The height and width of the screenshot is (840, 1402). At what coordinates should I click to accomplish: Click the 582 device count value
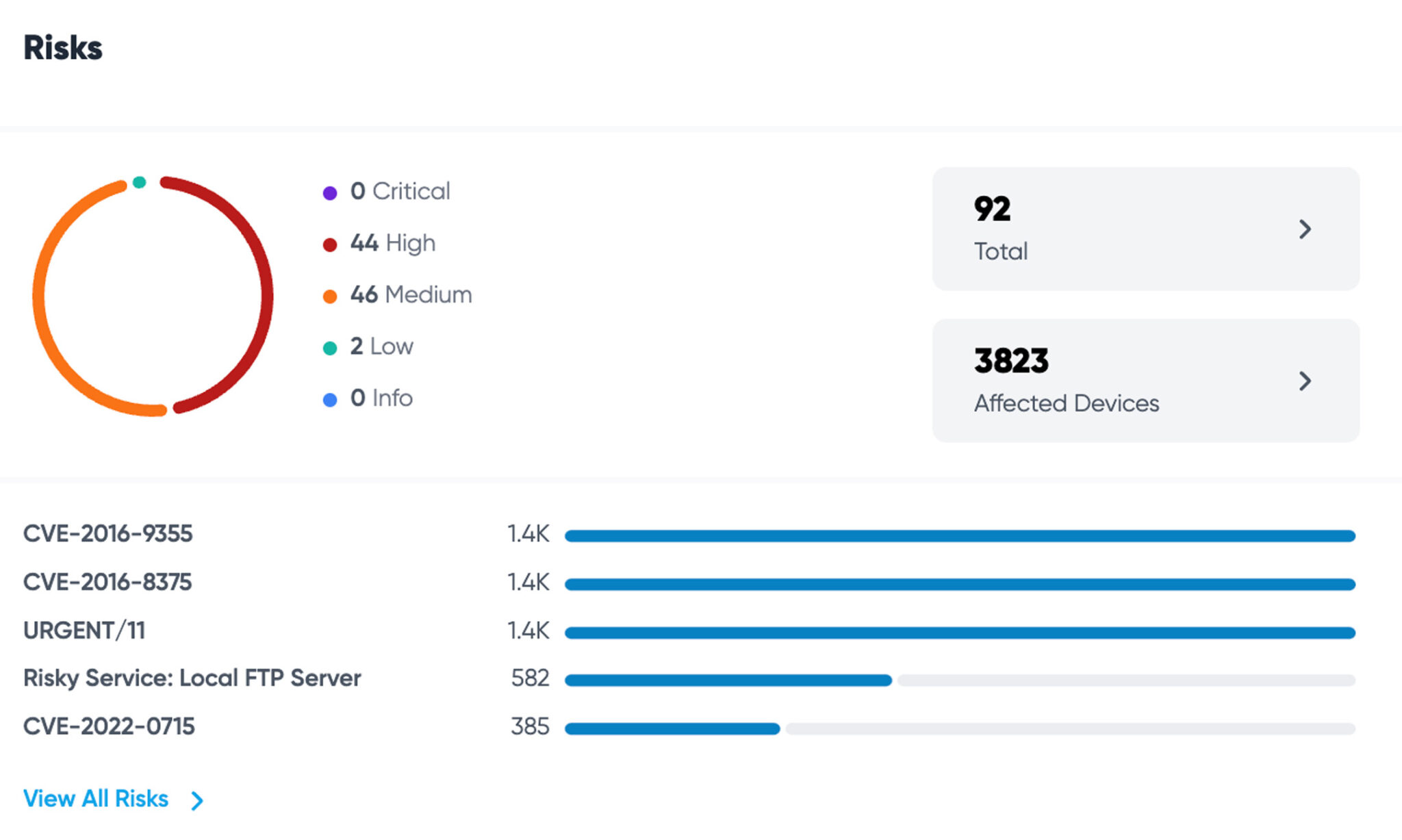tap(531, 678)
